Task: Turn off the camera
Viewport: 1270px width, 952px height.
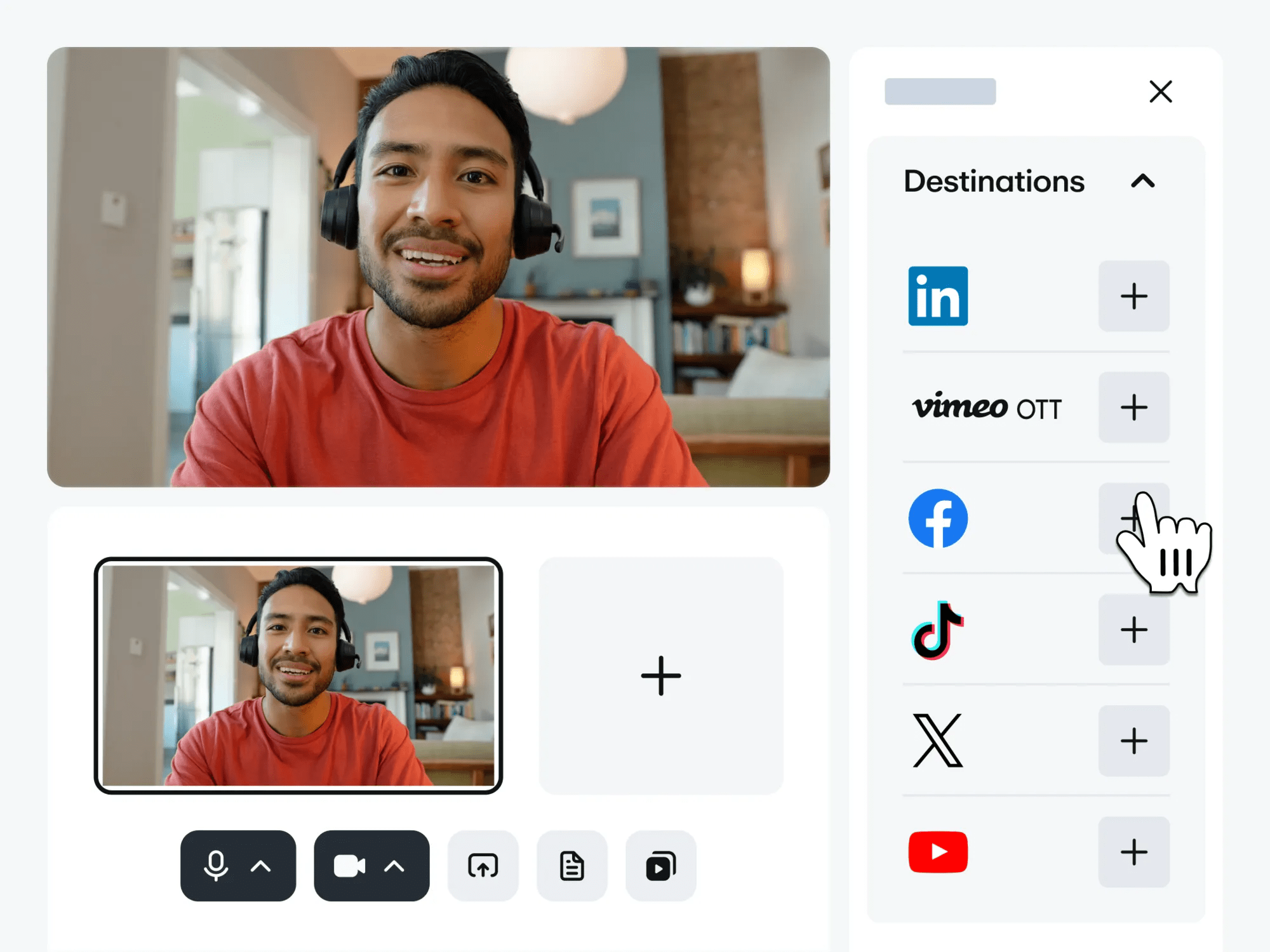Action: (x=349, y=866)
